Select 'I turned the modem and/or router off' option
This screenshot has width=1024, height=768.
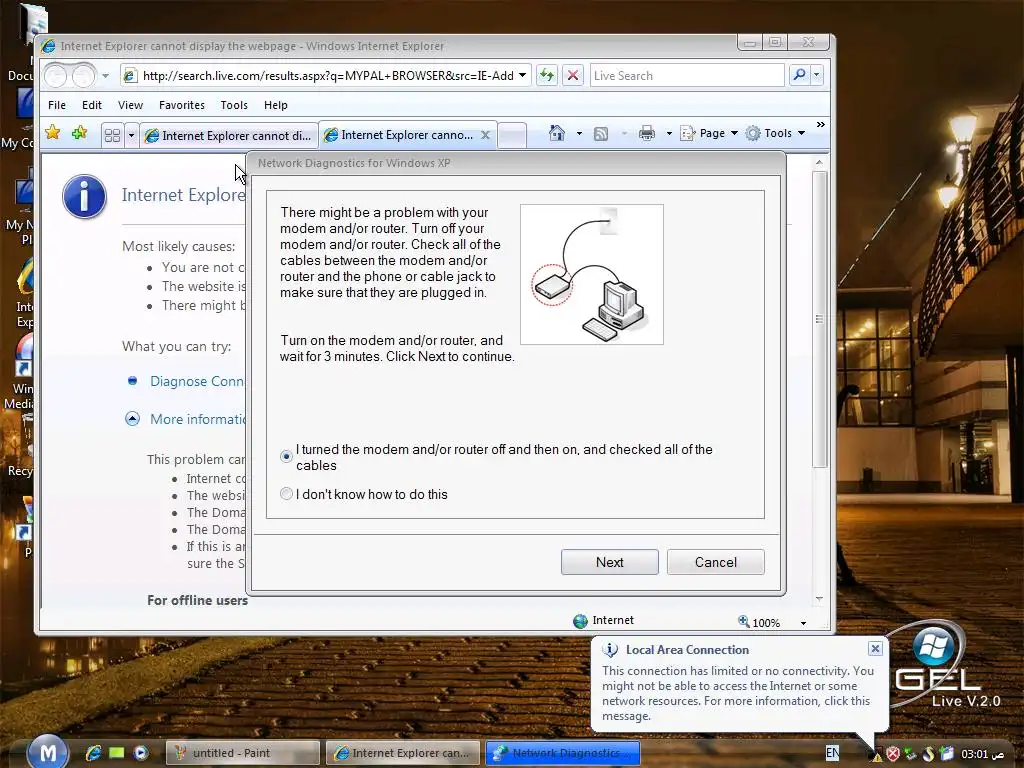point(286,456)
